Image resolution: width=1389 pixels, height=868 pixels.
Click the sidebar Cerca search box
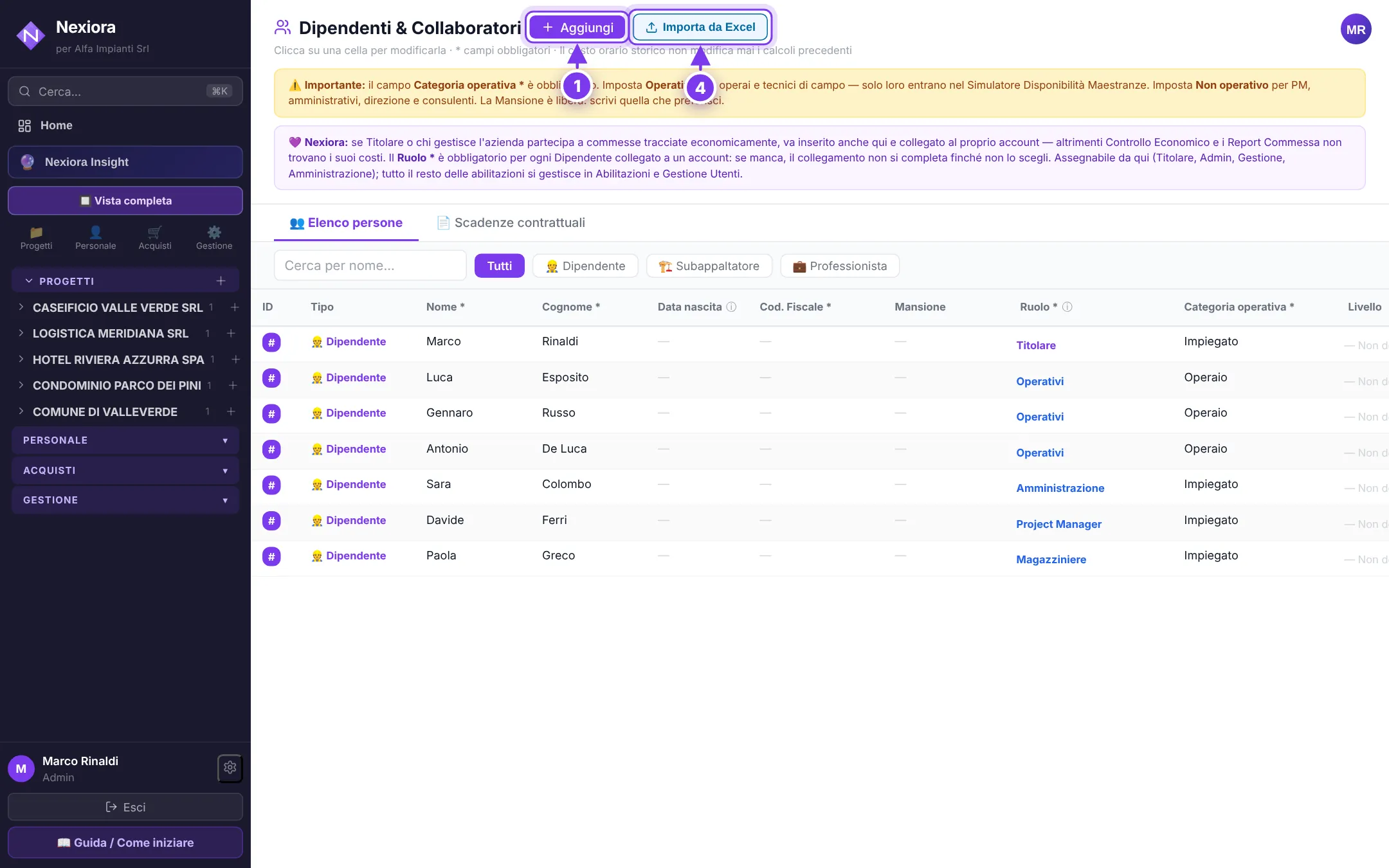point(125,91)
